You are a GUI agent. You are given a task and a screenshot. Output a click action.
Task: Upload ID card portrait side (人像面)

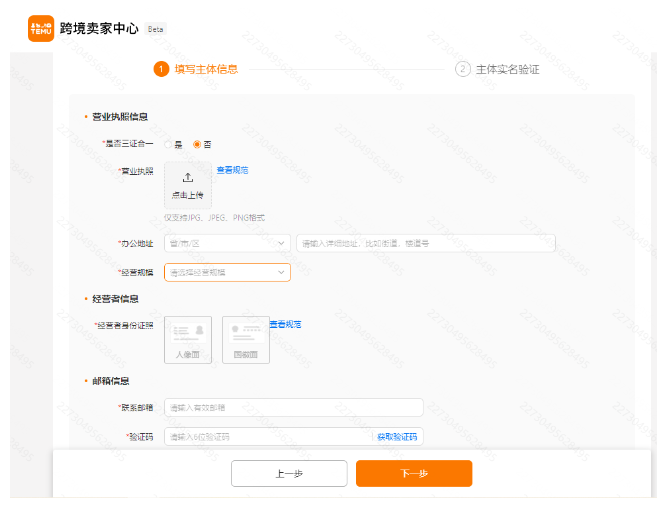coord(188,340)
